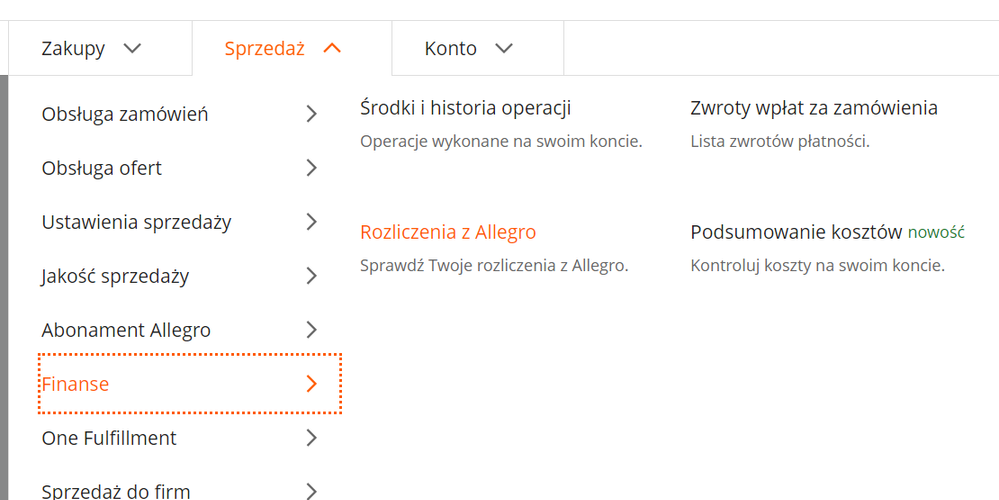This screenshot has height=500, width=999.
Task: Click orange chevron beside Finanse
Action: (x=311, y=384)
